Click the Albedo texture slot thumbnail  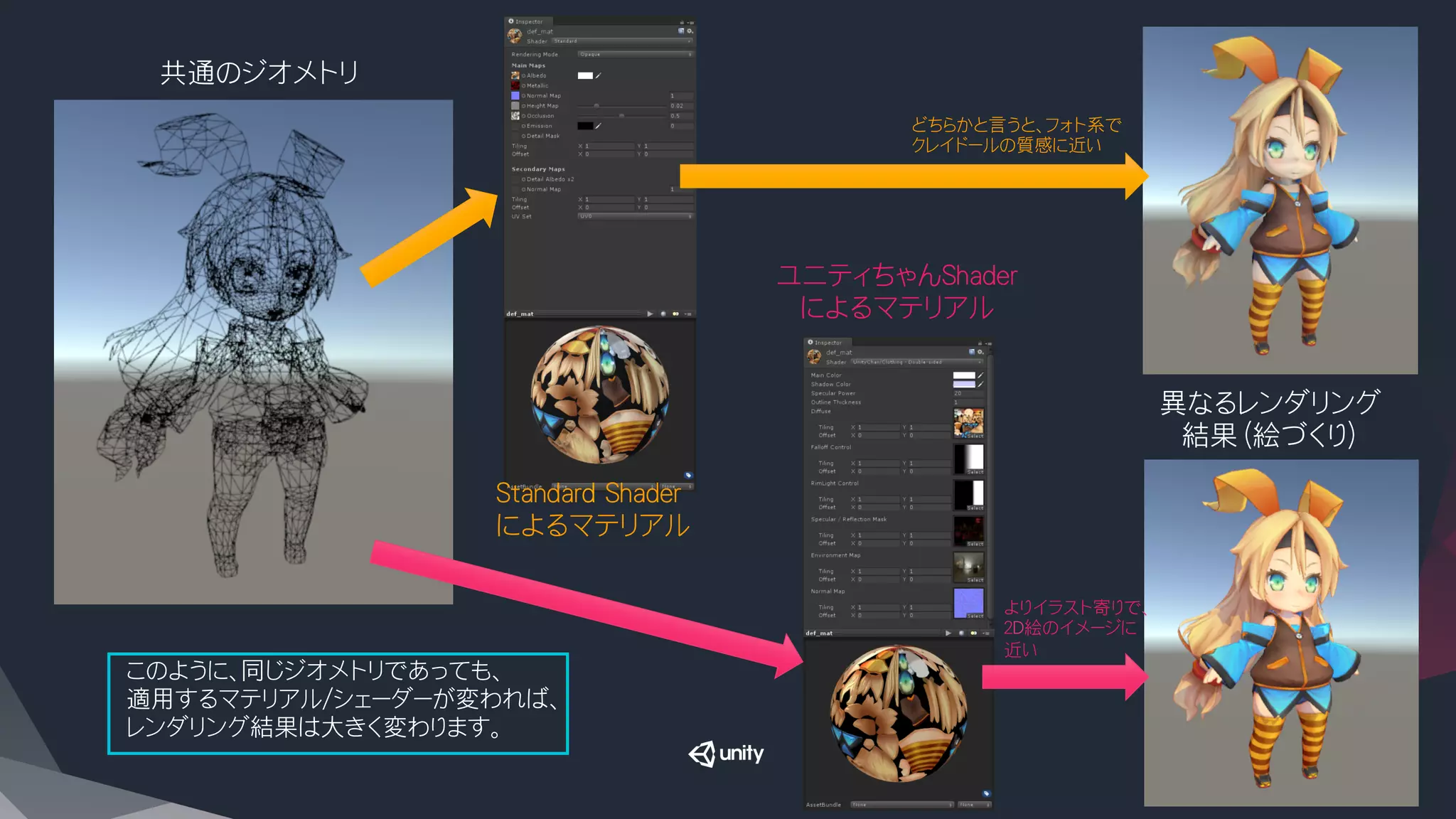(x=515, y=75)
